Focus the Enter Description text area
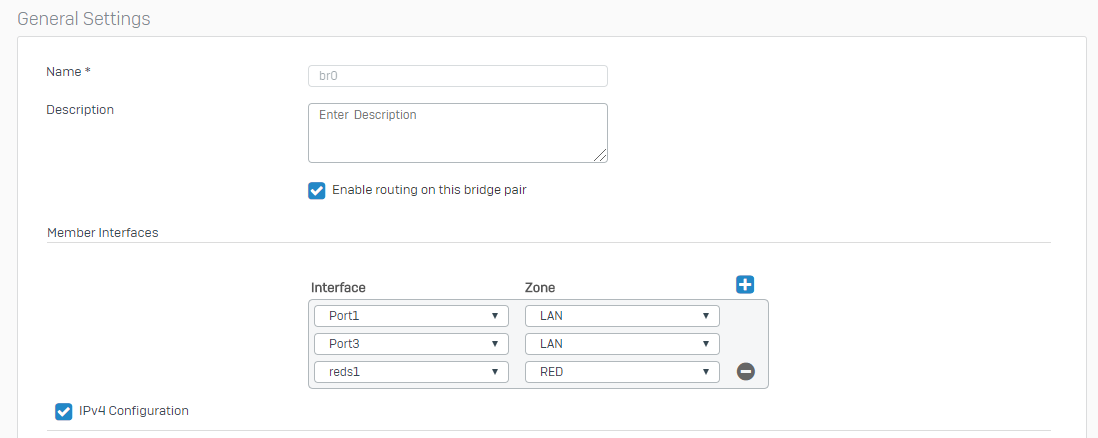This screenshot has width=1098, height=438. click(457, 132)
